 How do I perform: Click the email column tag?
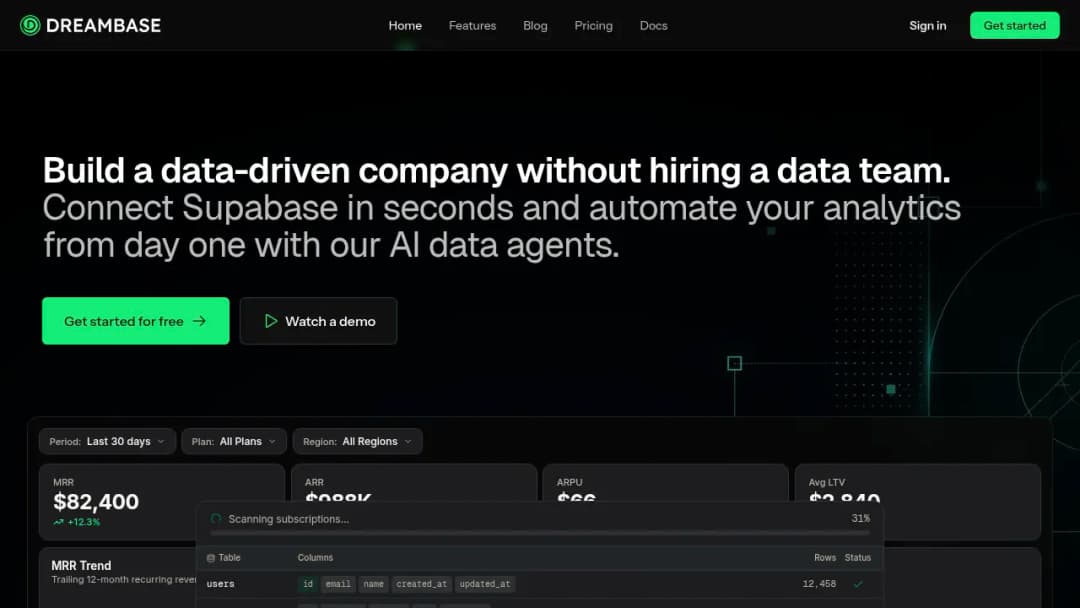point(338,584)
